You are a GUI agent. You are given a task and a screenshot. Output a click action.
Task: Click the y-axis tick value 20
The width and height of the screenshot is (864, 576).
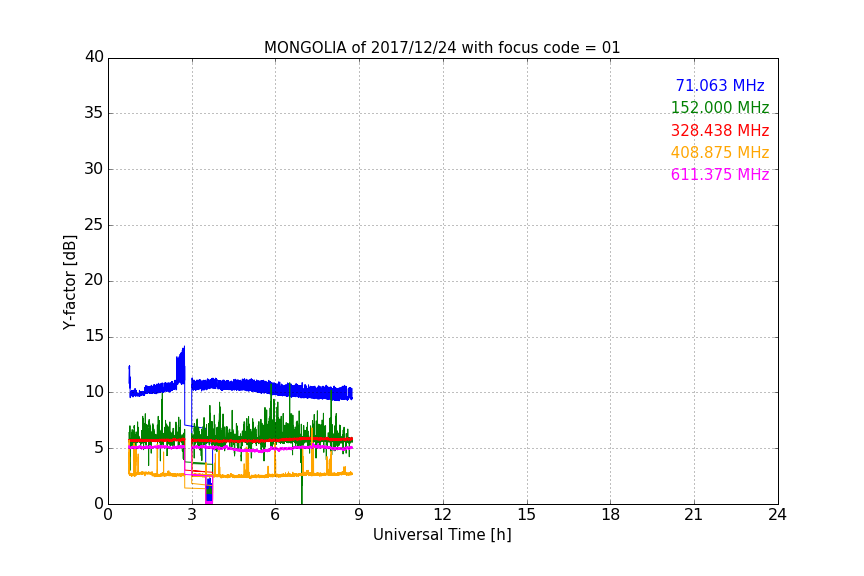(x=94, y=281)
